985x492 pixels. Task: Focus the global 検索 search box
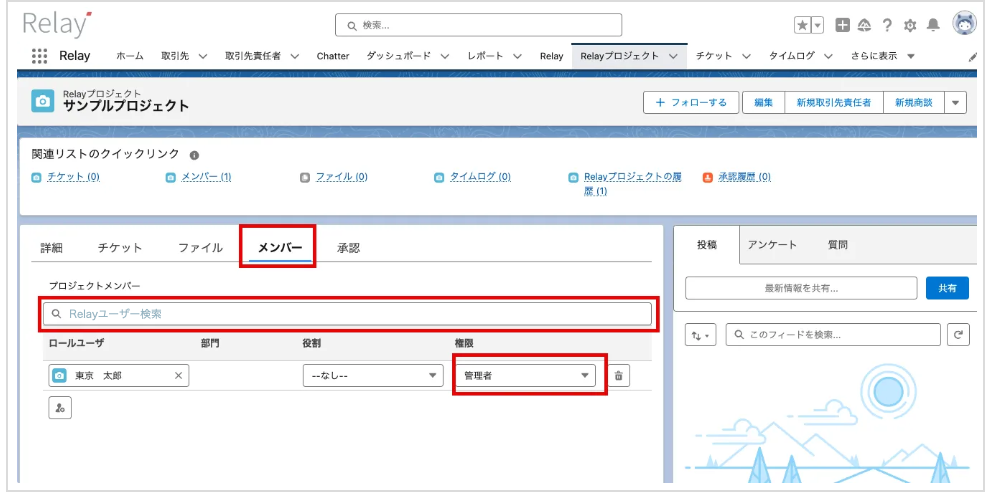tap(479, 25)
